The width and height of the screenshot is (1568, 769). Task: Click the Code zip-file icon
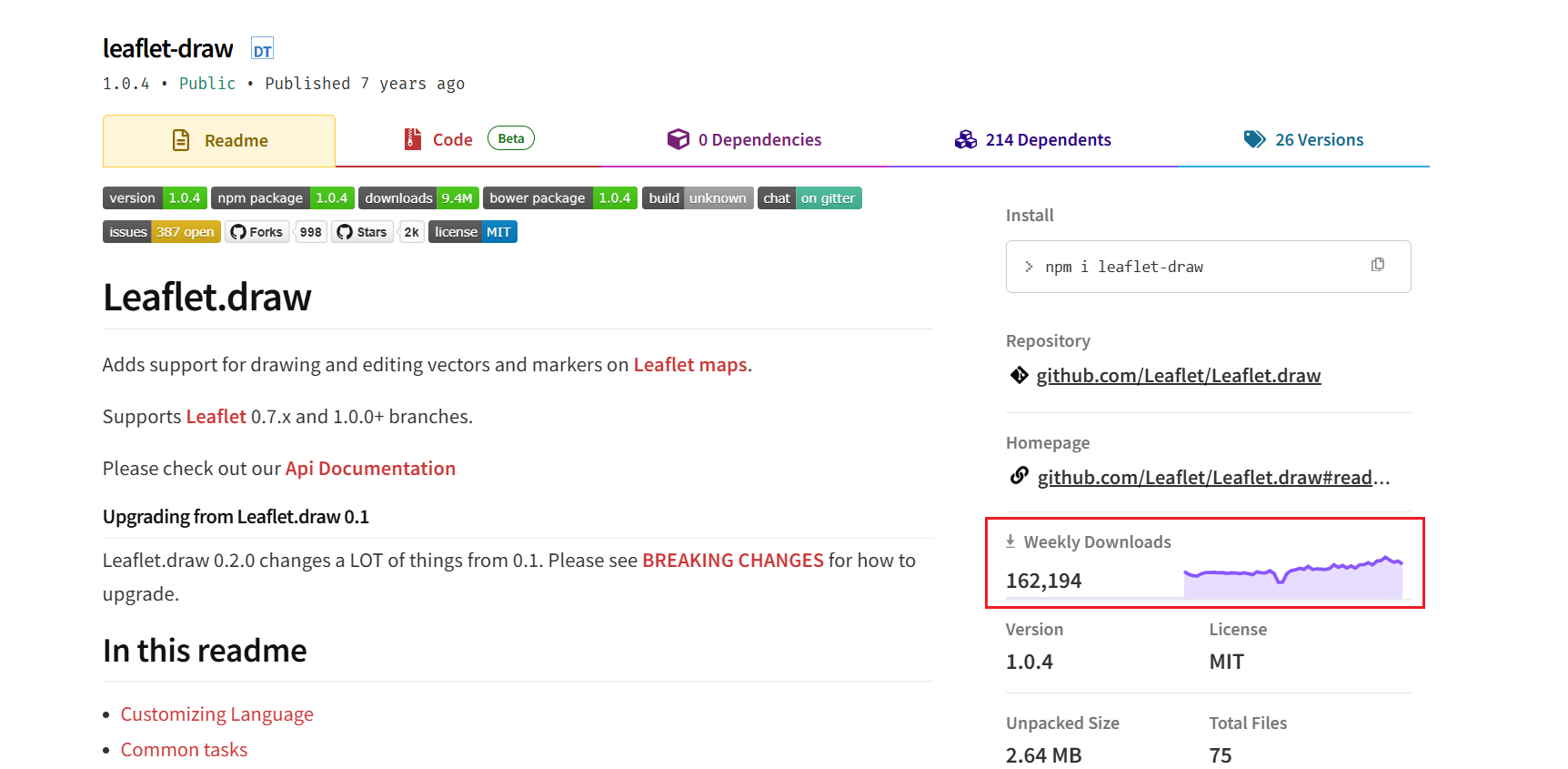(413, 139)
